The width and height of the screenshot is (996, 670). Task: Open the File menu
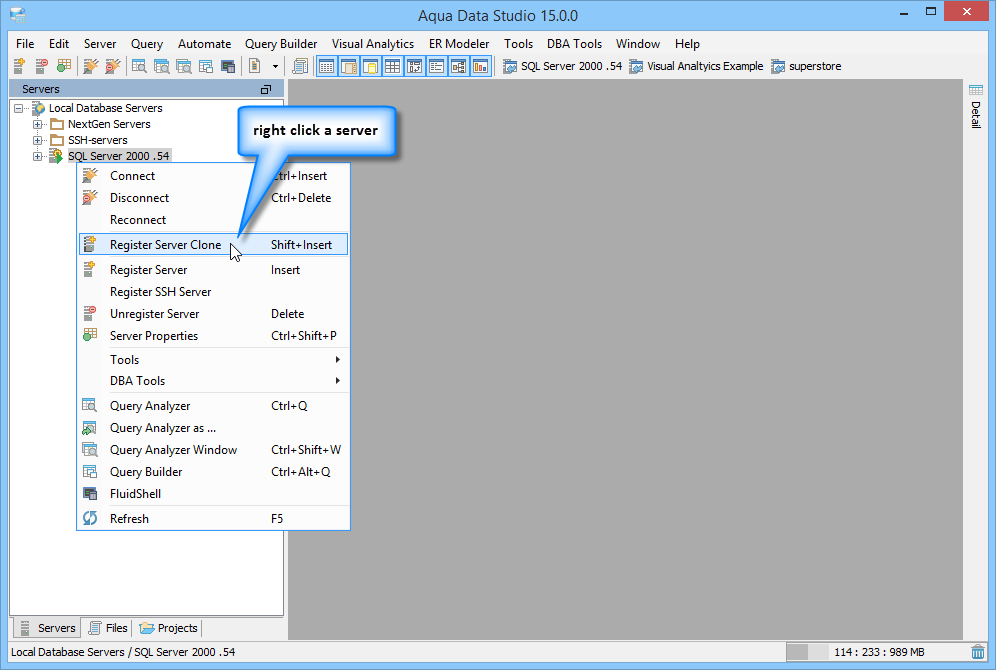pos(25,44)
